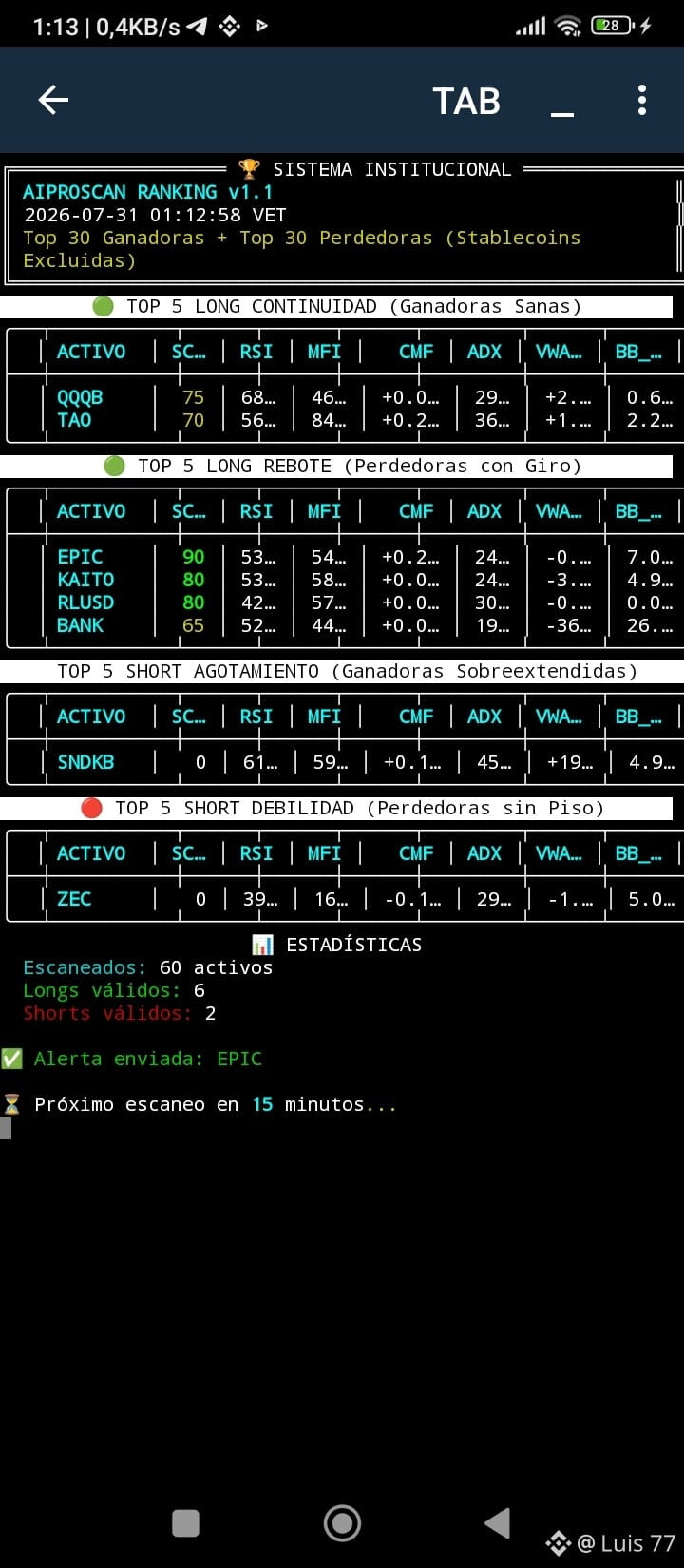Viewport: 684px width, 1568px height.
Task: Select the BANK asset name
Action: pos(80,625)
